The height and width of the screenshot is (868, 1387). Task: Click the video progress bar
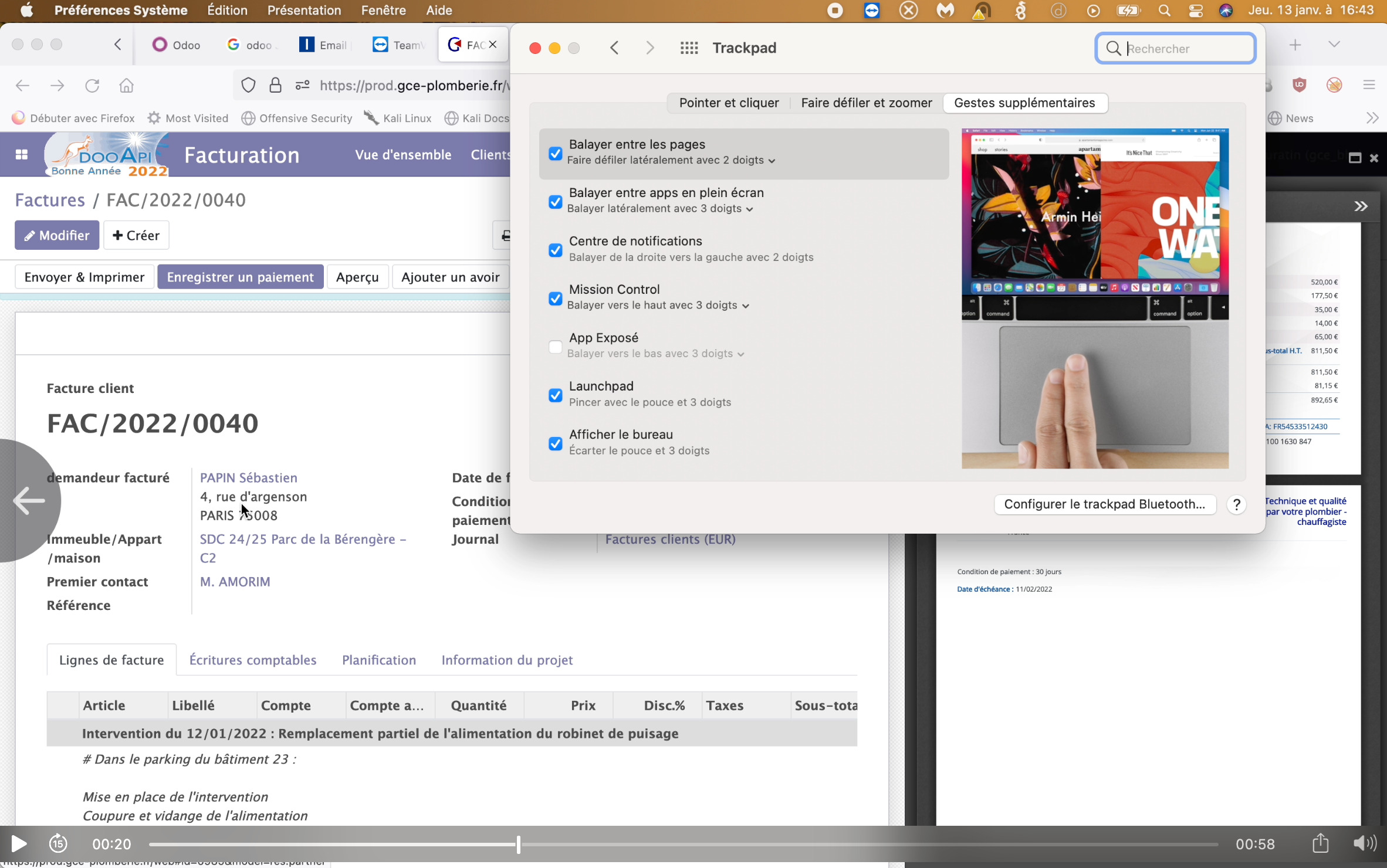[x=684, y=844]
